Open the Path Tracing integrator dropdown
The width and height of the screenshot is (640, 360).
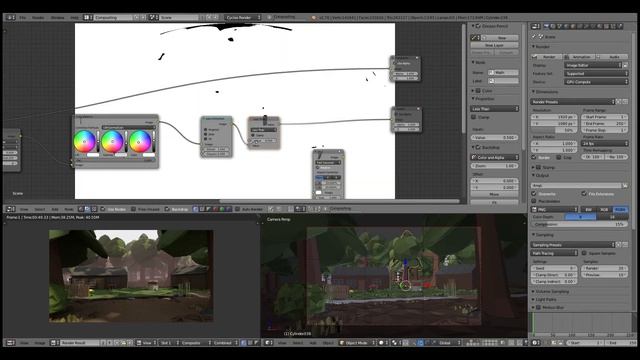pos(554,253)
